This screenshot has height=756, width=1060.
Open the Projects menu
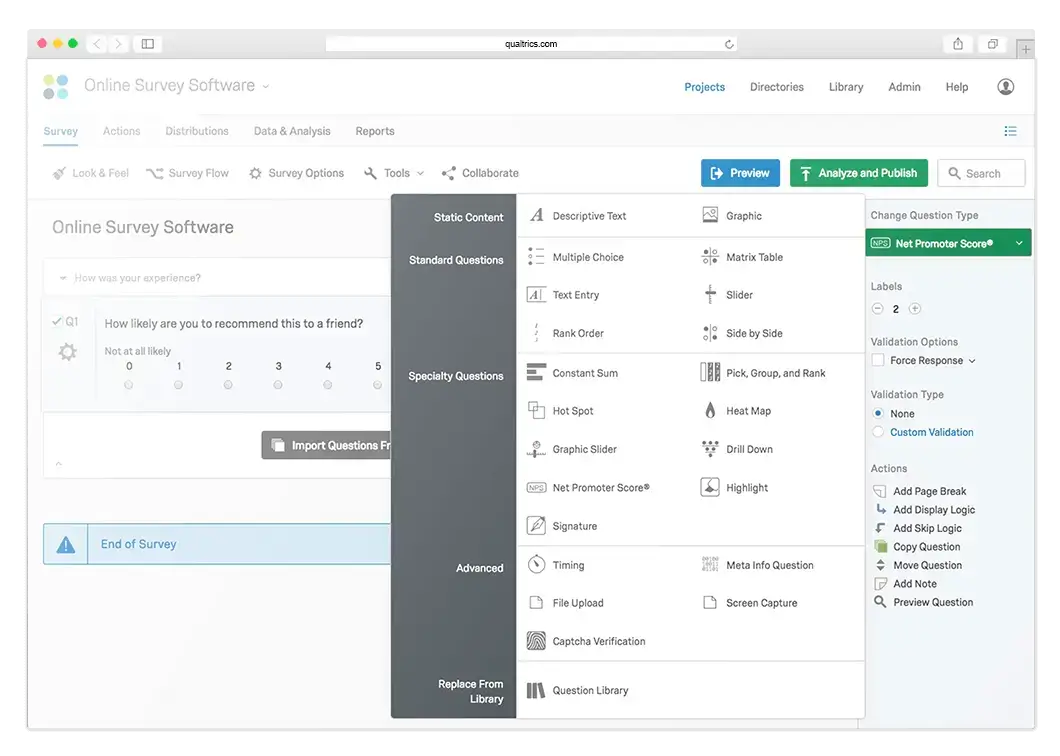(704, 87)
